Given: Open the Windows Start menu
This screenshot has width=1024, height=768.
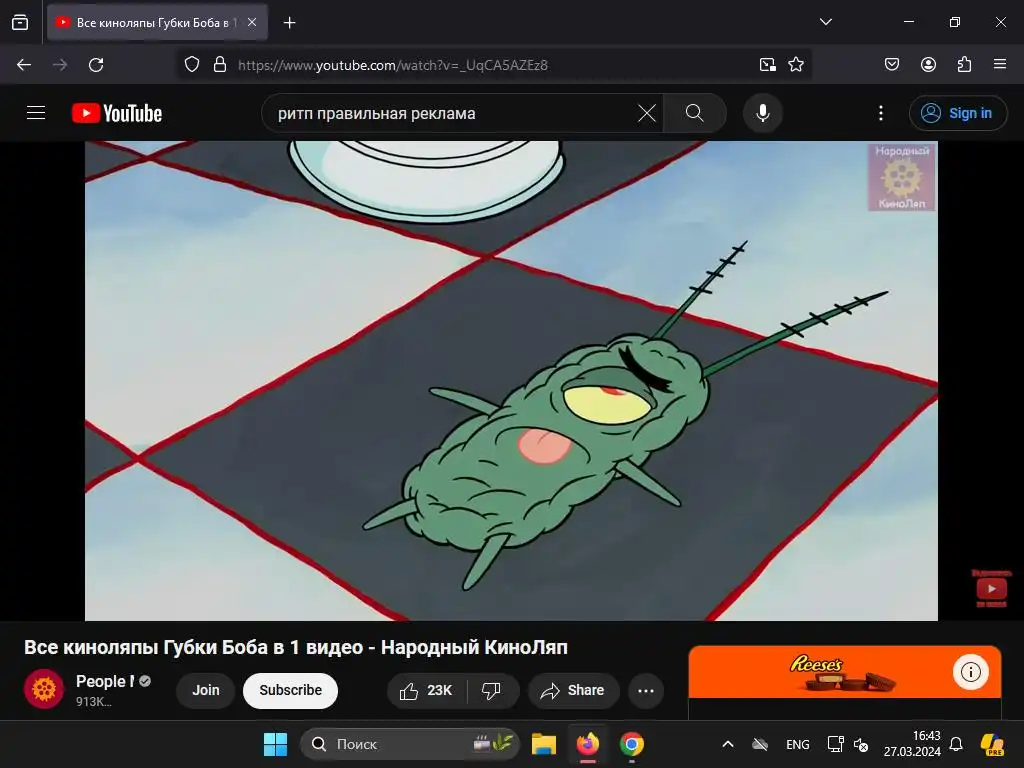Looking at the screenshot, I should (275, 744).
